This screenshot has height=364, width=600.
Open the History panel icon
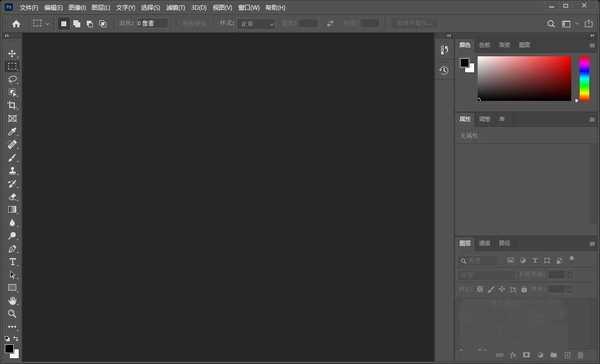(x=444, y=70)
